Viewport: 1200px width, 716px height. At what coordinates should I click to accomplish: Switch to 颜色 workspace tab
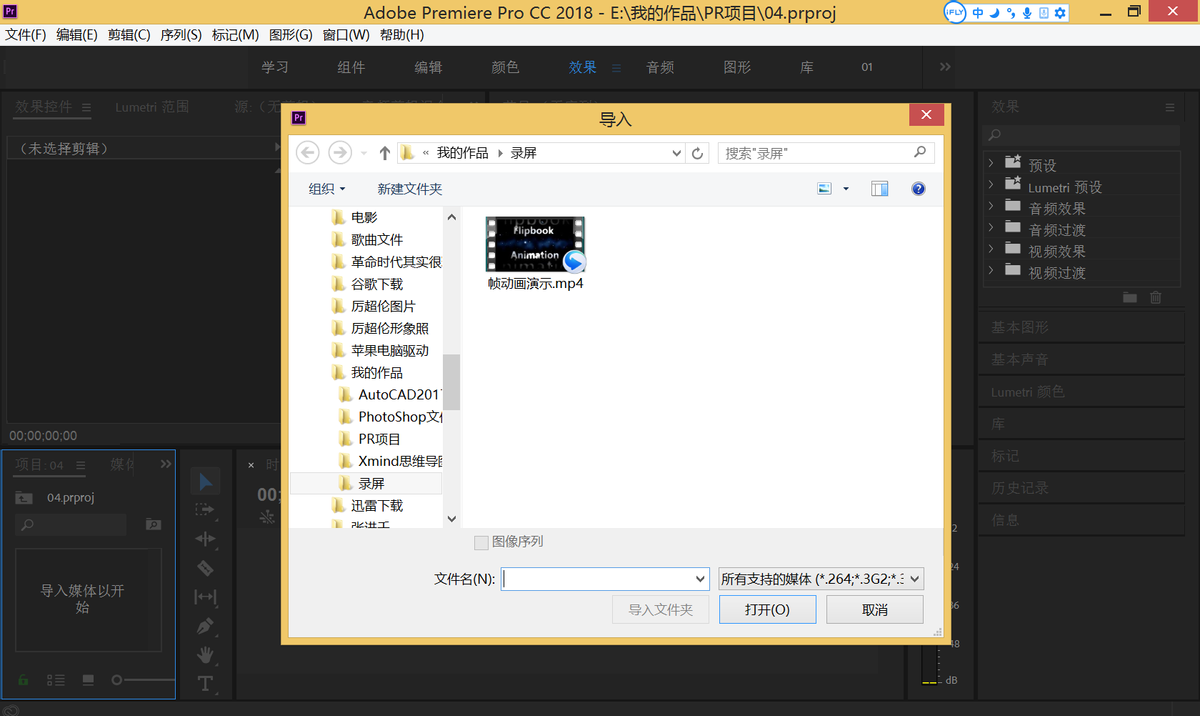click(x=505, y=67)
